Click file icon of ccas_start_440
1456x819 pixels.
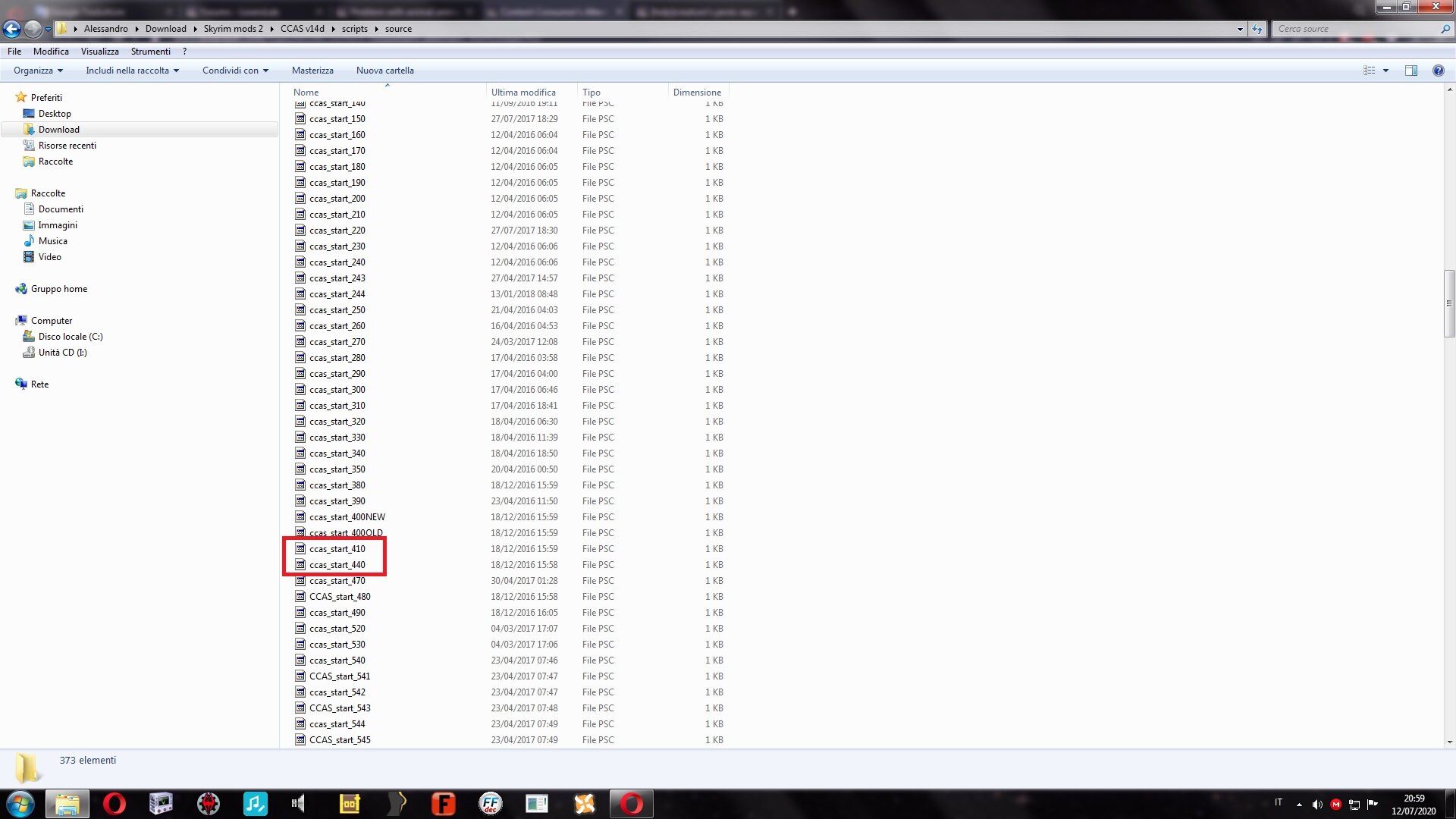click(300, 565)
